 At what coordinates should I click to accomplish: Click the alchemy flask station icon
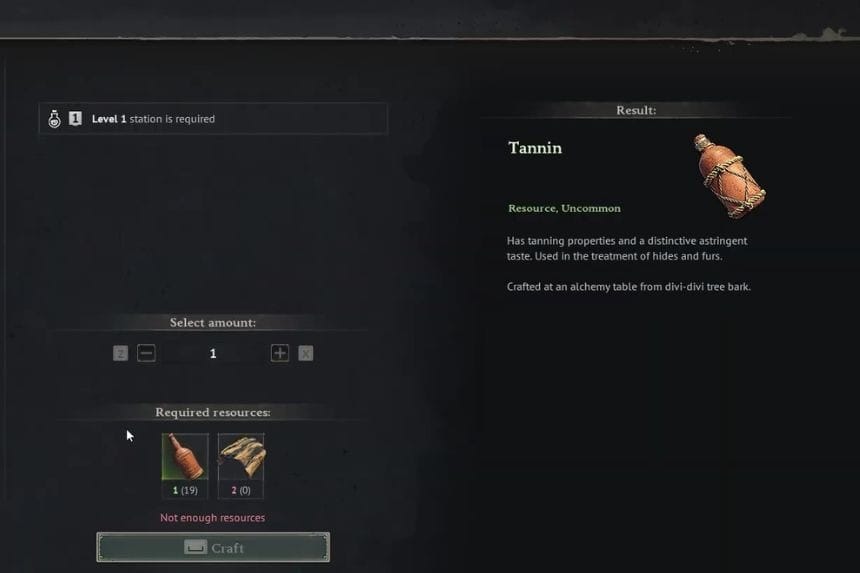[x=54, y=119]
